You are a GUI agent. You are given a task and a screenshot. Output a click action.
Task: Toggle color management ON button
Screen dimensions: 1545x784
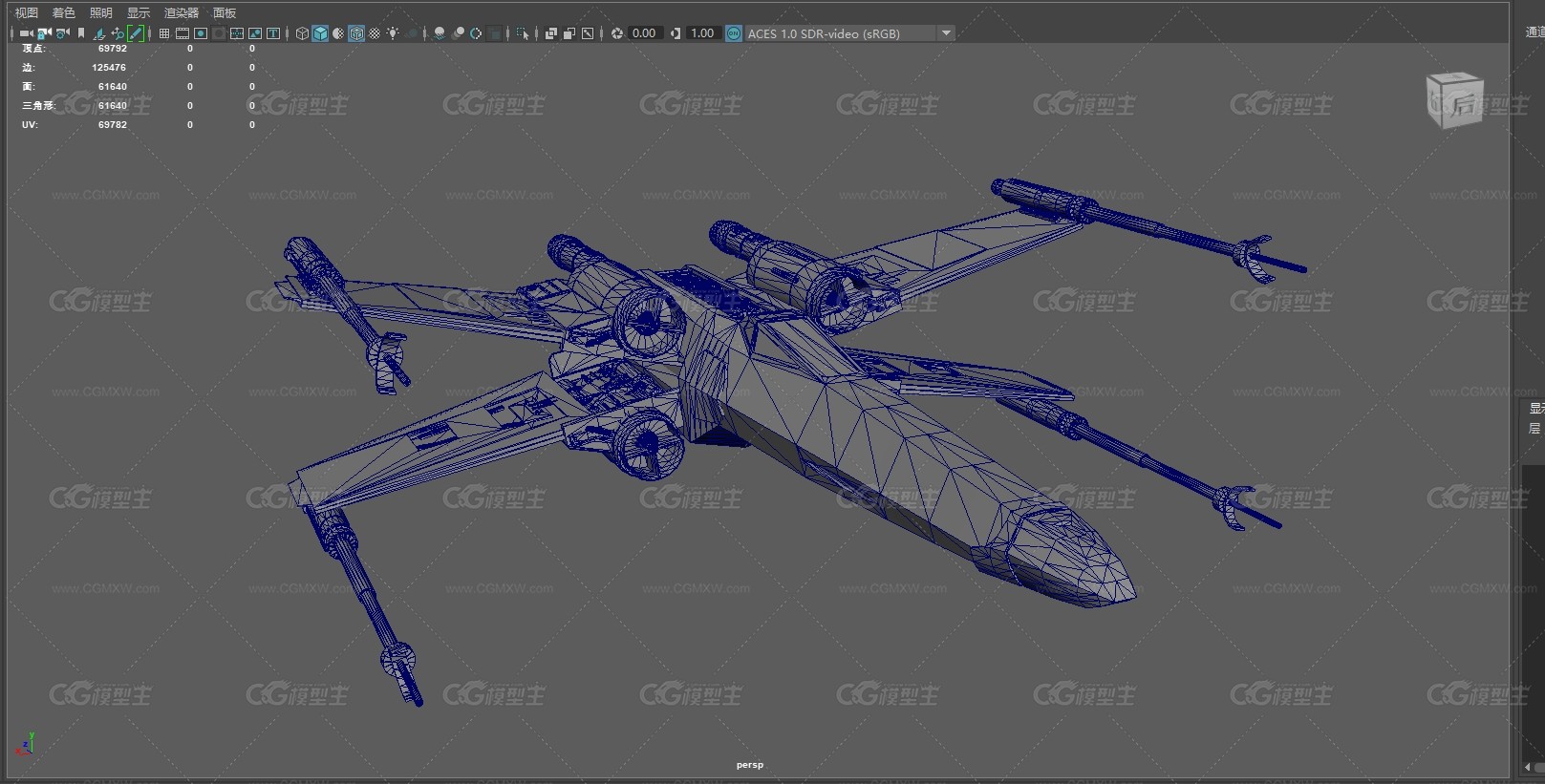coord(734,33)
